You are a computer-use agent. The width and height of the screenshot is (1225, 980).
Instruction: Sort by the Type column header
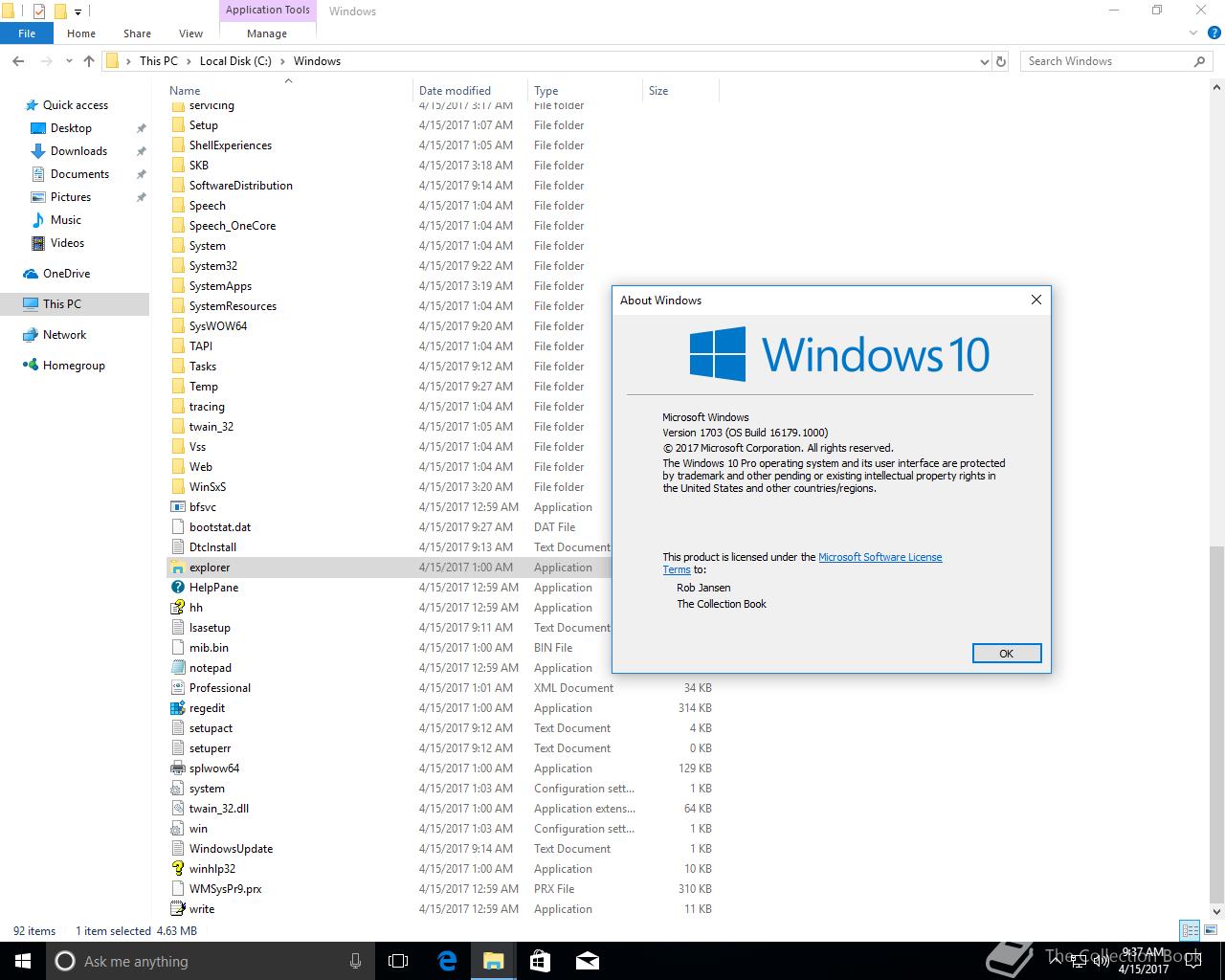(585, 91)
